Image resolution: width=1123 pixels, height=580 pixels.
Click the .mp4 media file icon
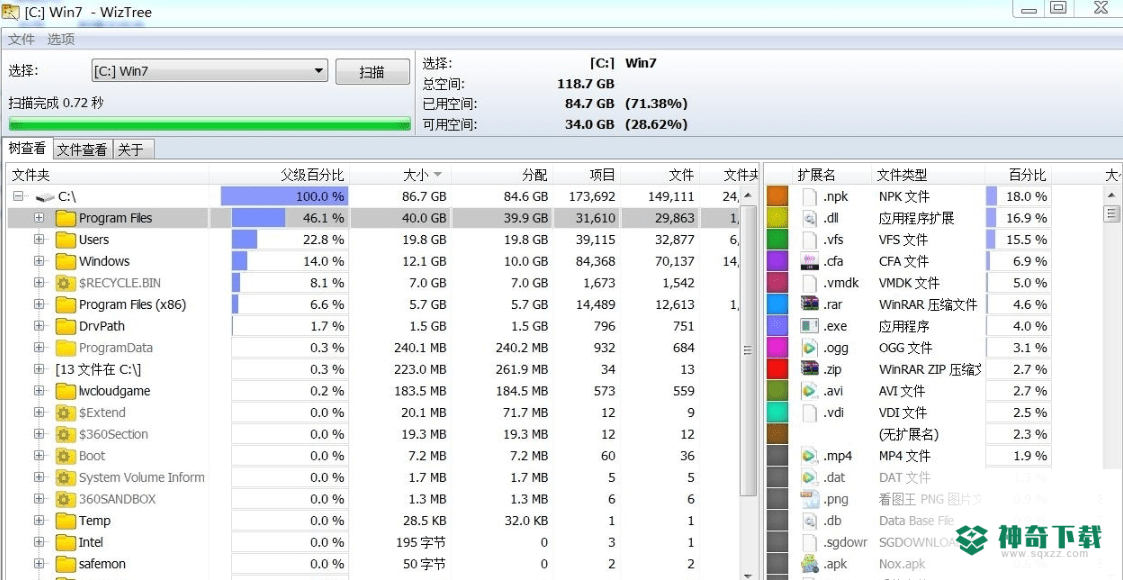[809, 455]
